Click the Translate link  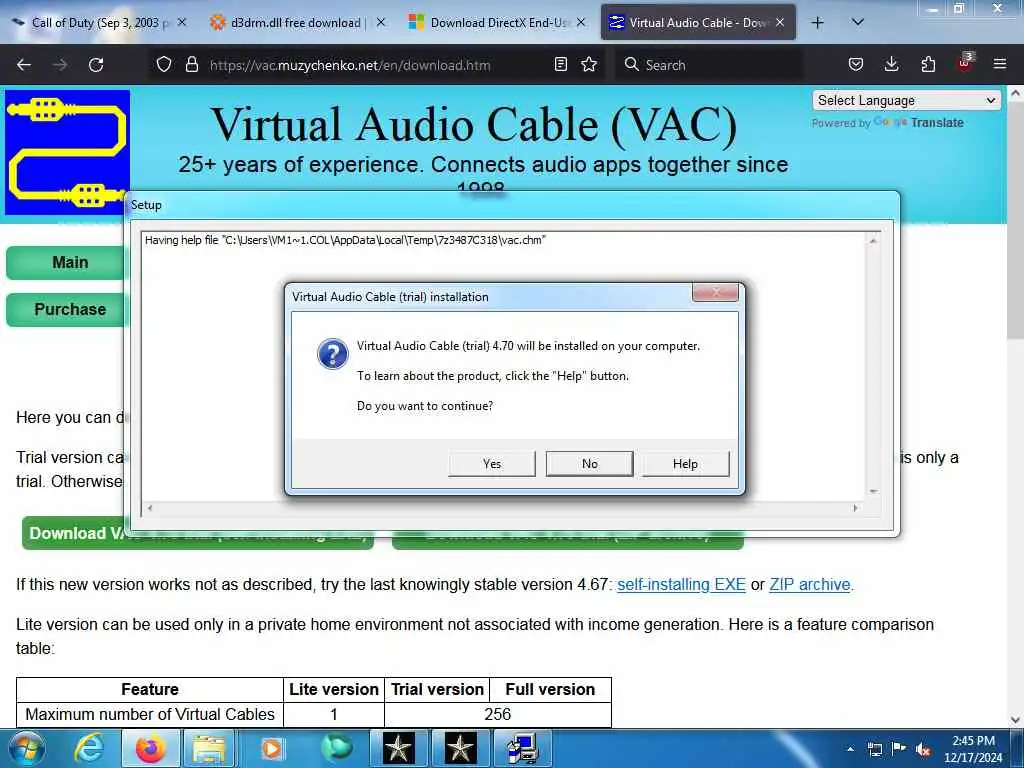pos(936,123)
